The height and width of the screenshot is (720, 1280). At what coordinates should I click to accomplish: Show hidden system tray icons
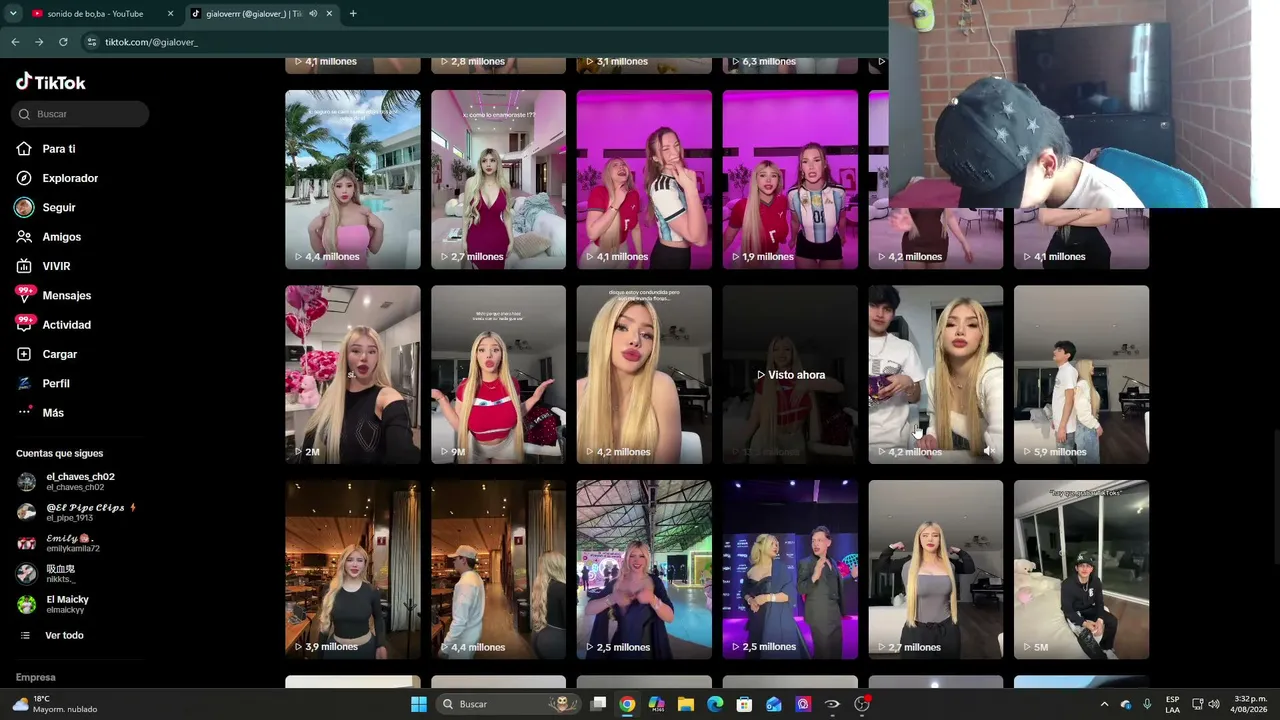tap(1104, 704)
